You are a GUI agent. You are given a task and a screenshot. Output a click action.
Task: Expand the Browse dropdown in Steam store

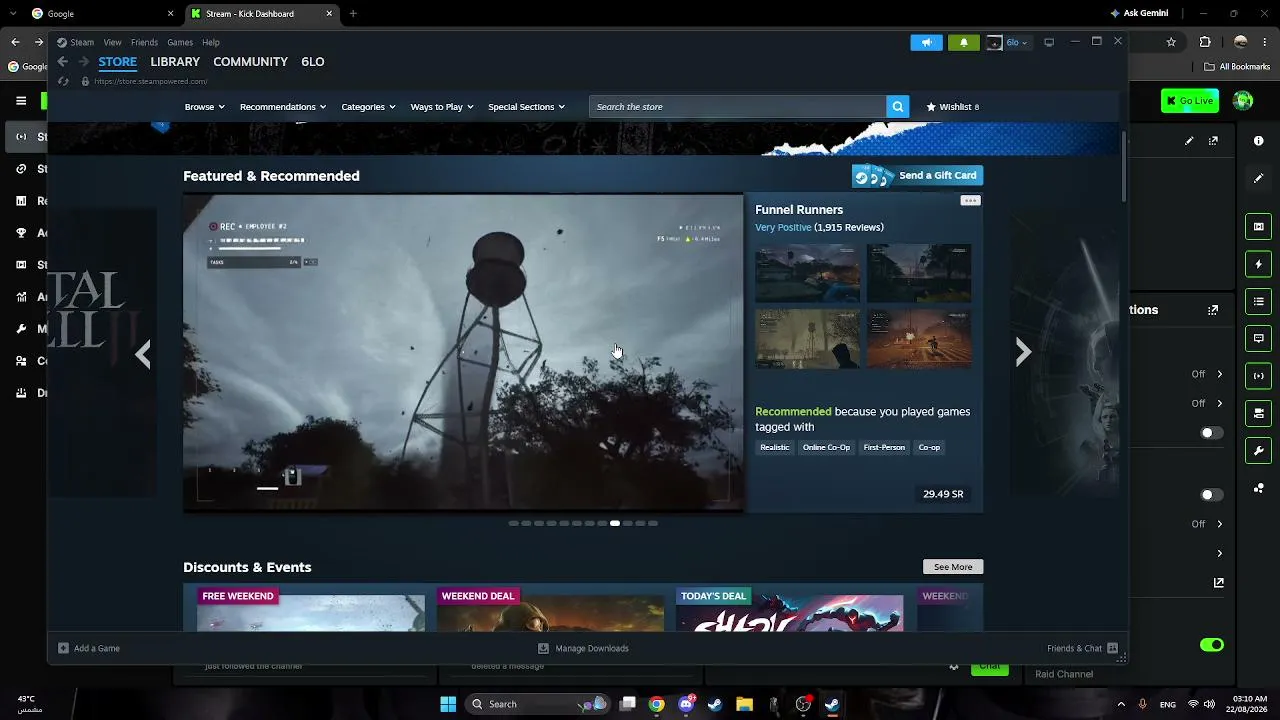pos(204,107)
